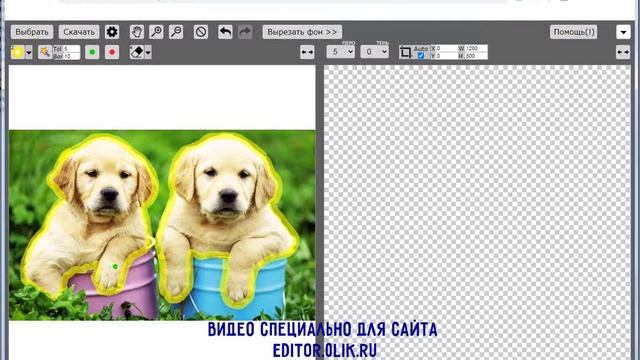Click the Tol tolerance field

(71, 49)
